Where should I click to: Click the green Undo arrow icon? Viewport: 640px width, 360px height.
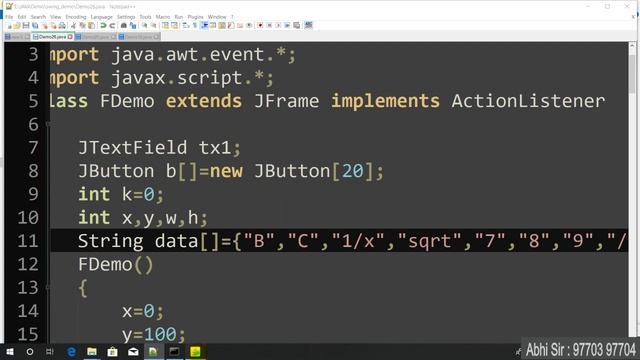click(x=103, y=26)
